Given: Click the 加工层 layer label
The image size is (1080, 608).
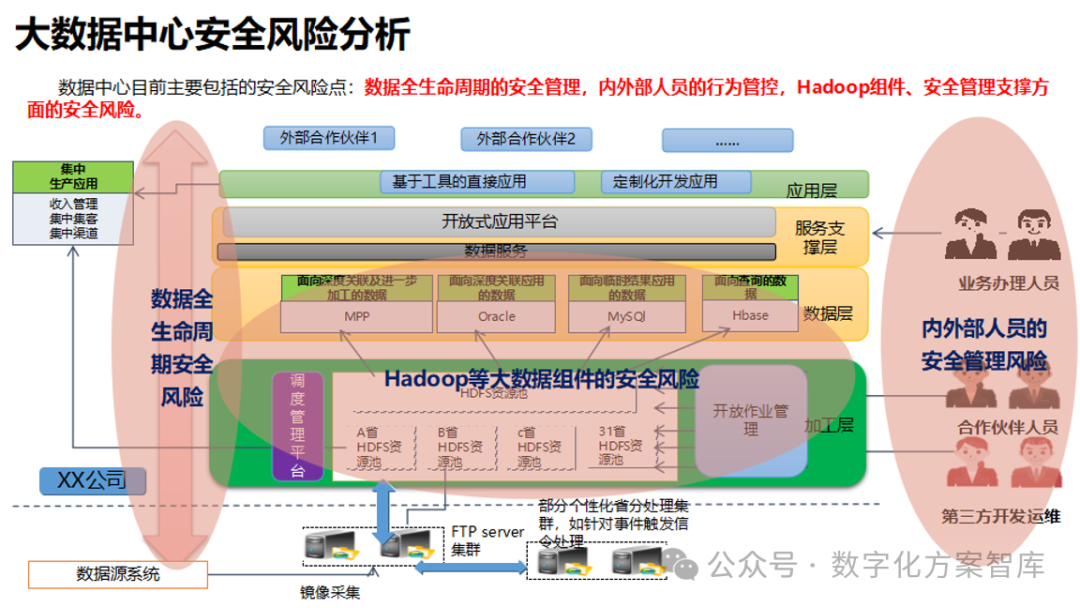Looking at the screenshot, I should tap(829, 426).
